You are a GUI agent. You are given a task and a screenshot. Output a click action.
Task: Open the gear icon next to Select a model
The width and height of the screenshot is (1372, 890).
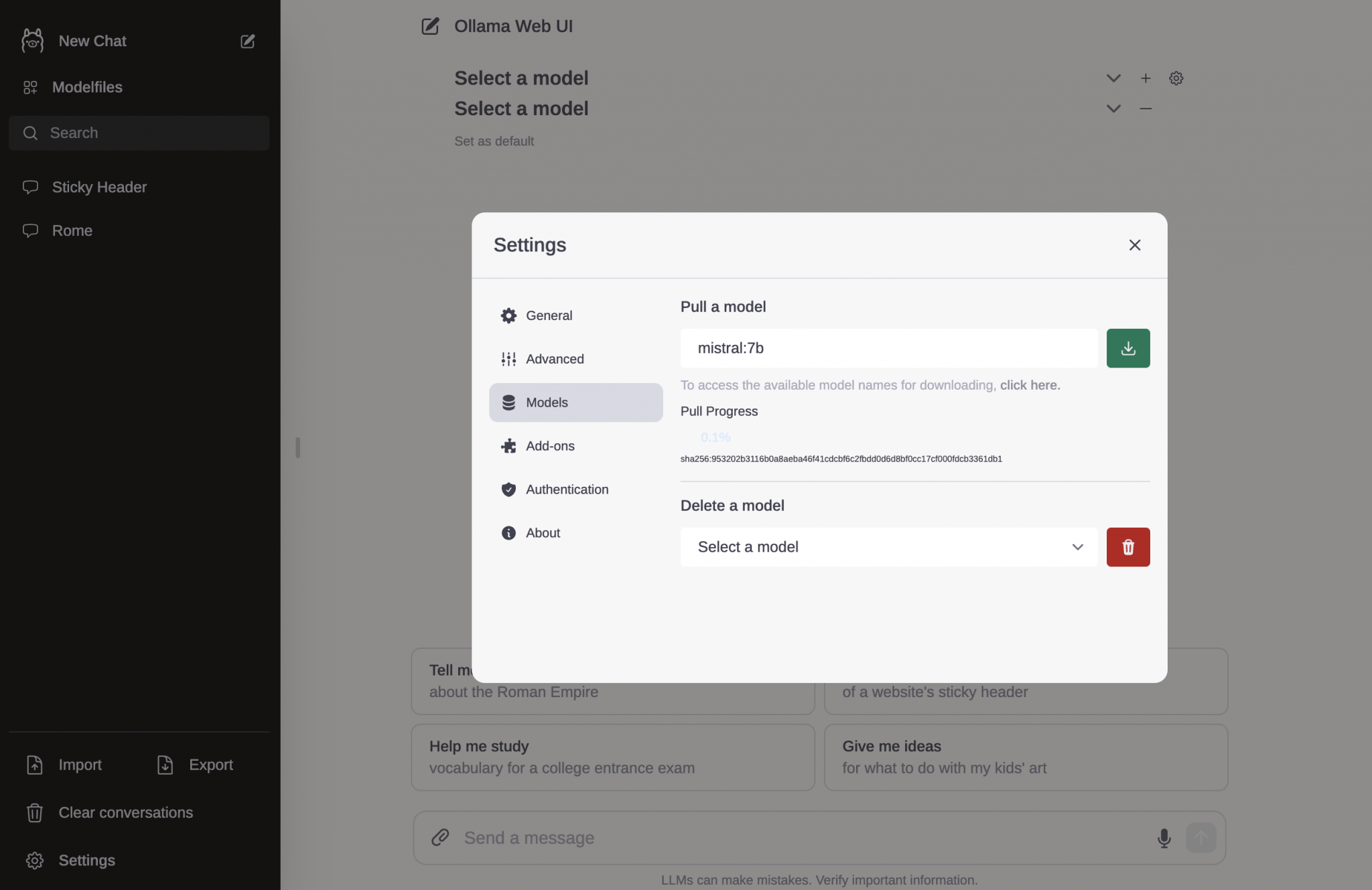[x=1176, y=78]
